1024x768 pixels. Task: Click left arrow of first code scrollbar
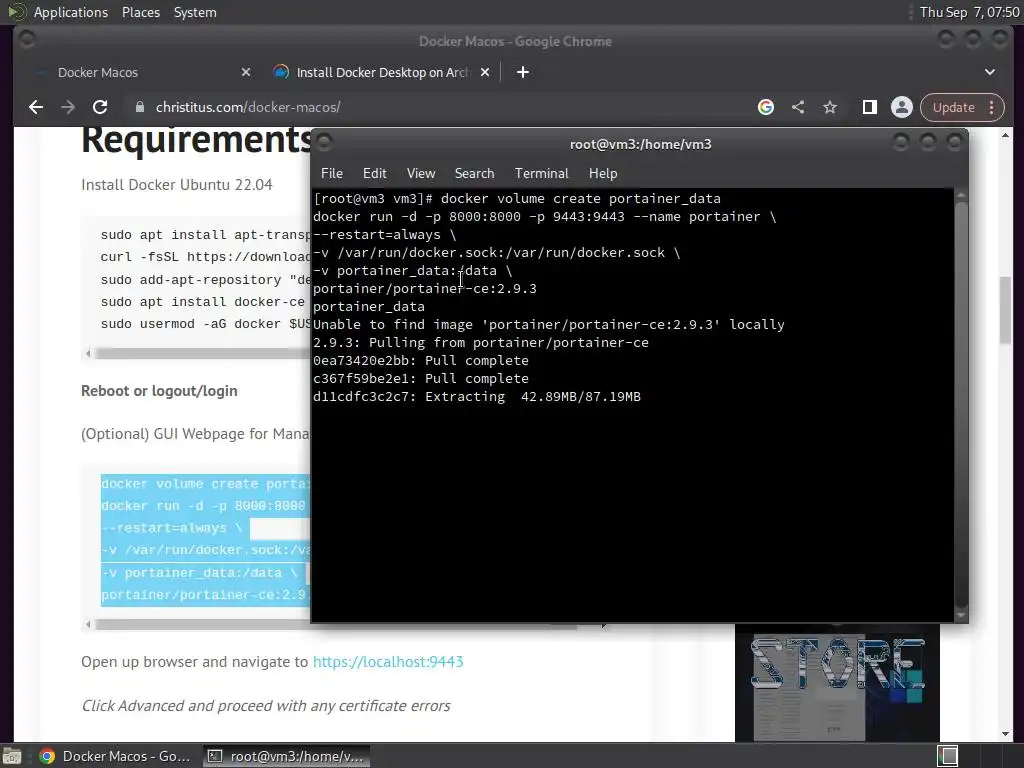88,353
